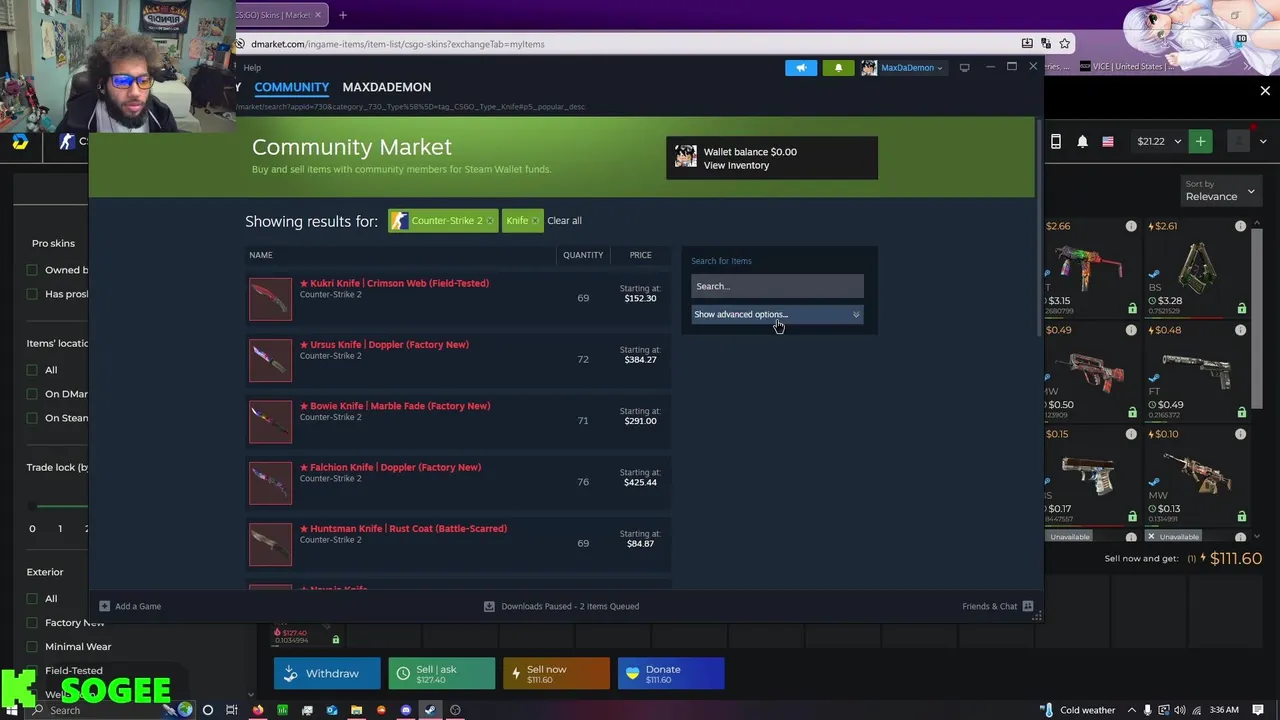The height and width of the screenshot is (720, 1280).
Task: Open Steam from the Windows taskbar
Action: tap(430, 711)
